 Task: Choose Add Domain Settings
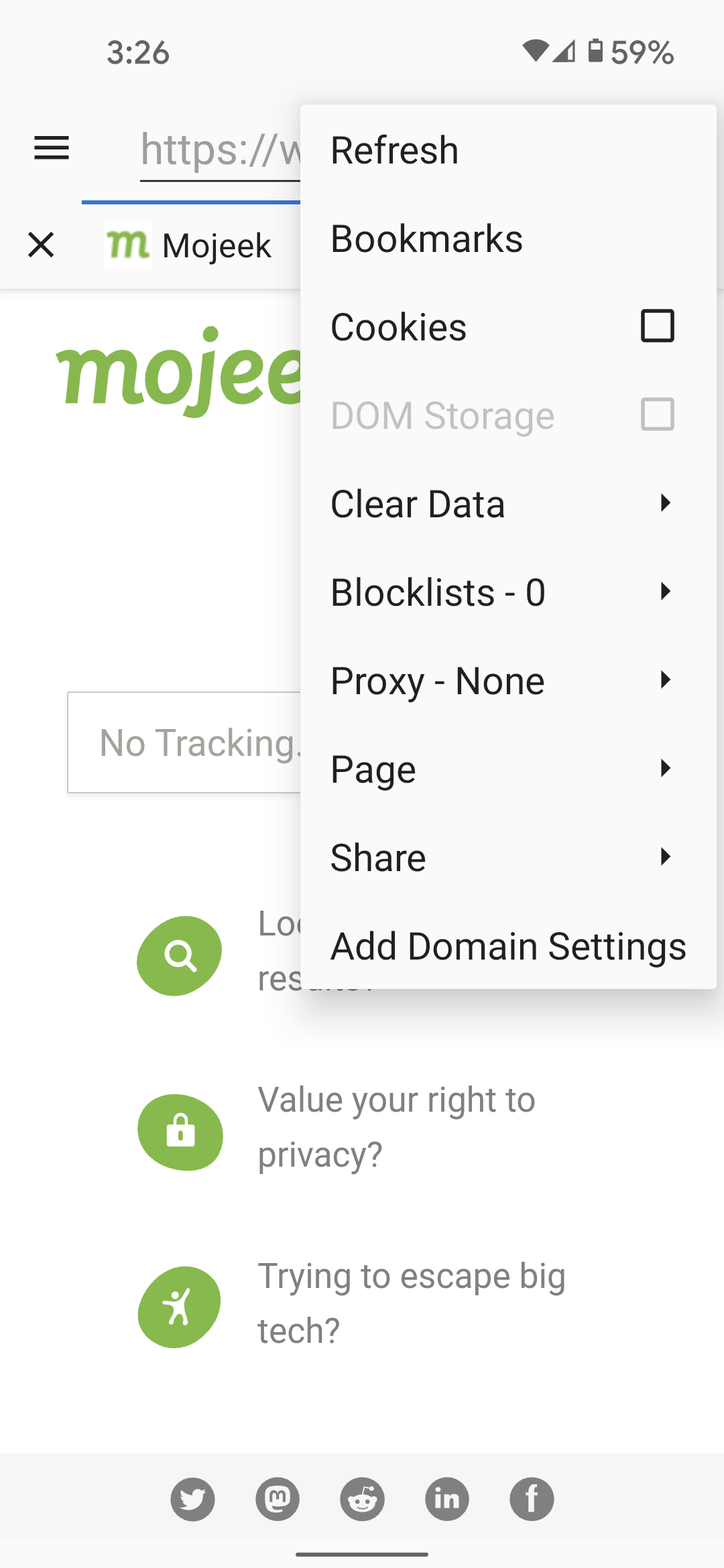[x=508, y=946]
